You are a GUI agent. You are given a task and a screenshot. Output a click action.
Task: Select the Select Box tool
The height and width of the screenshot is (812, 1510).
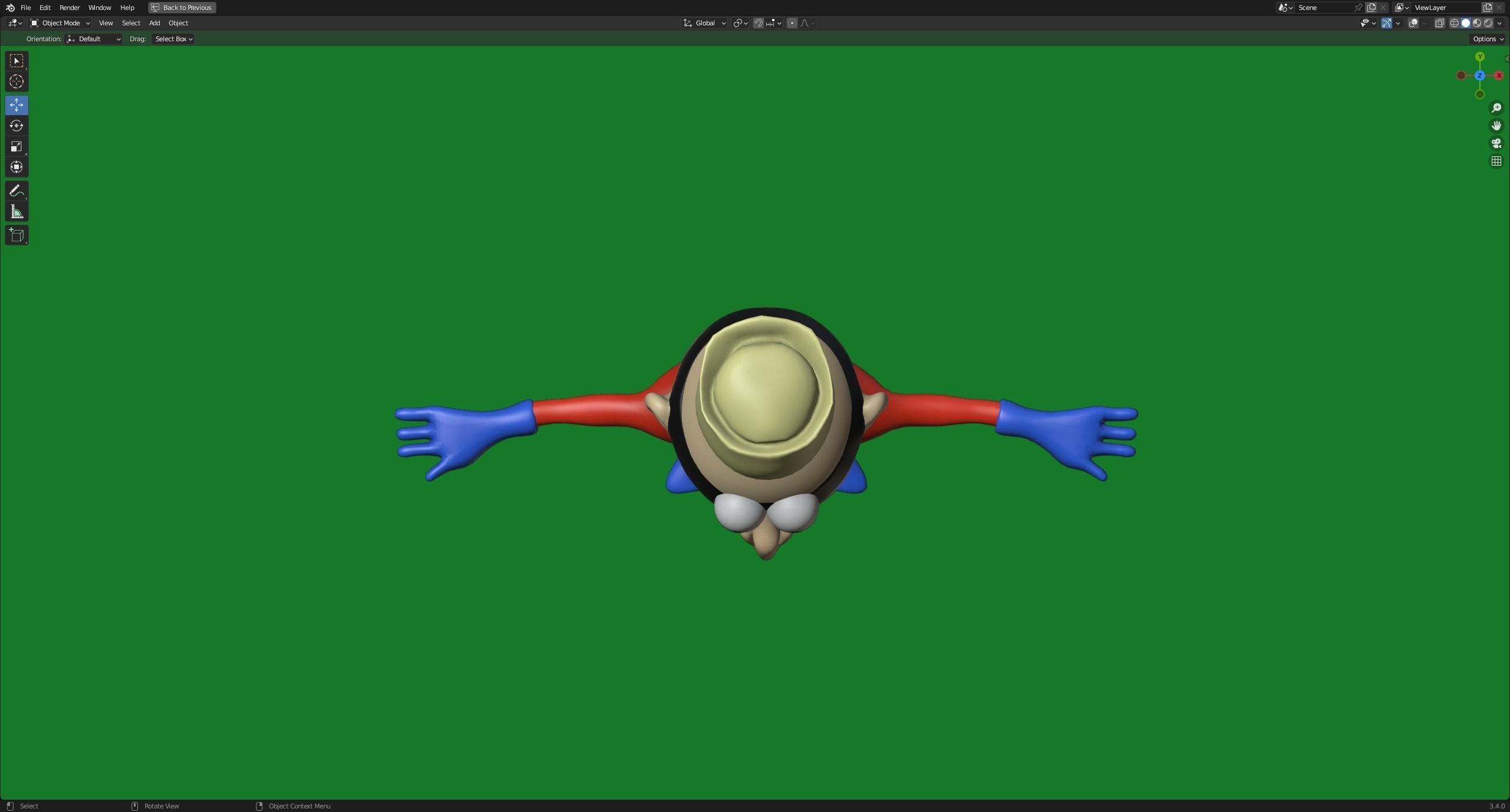tap(17, 61)
